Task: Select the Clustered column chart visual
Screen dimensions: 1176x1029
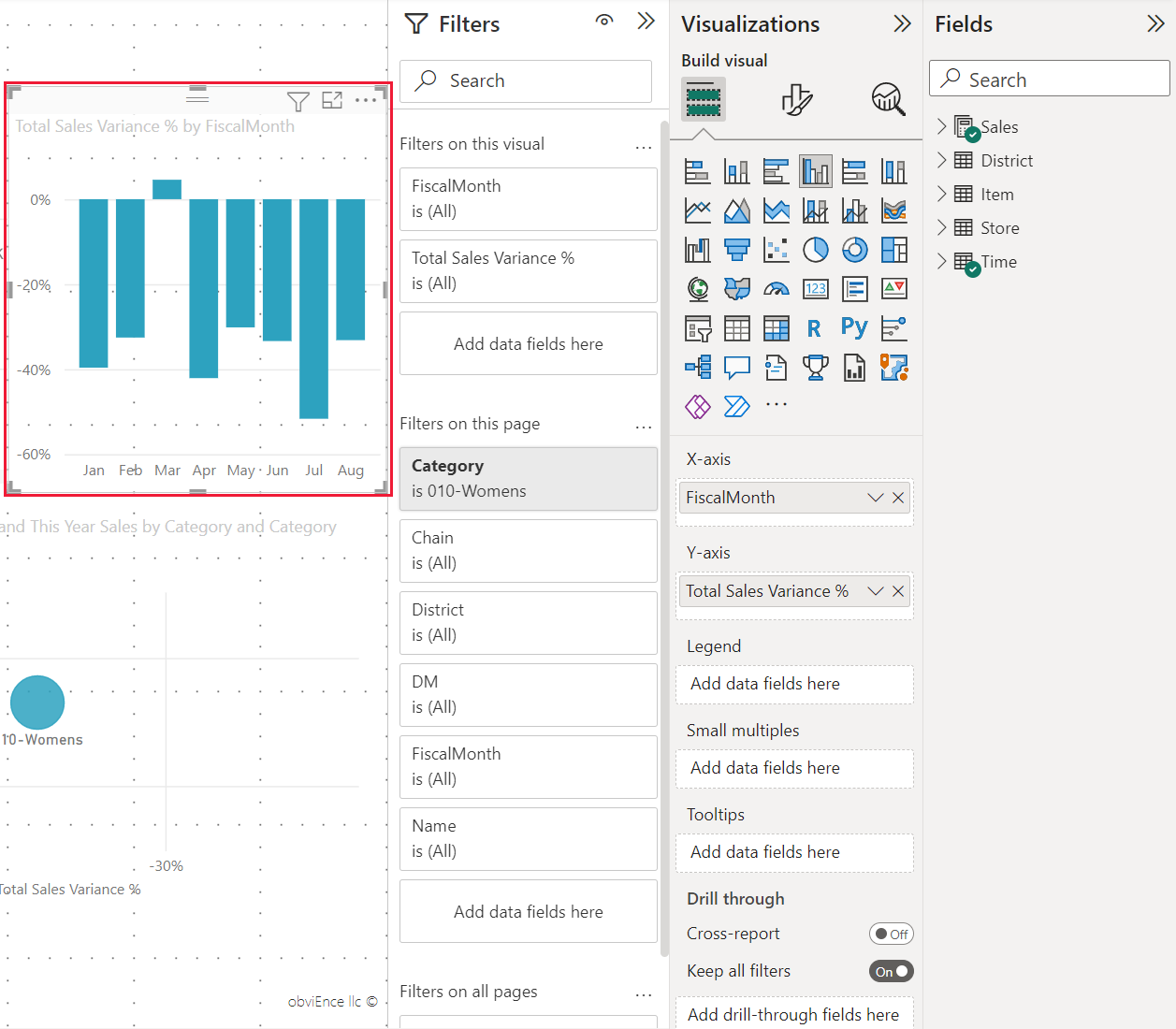Action: [x=816, y=171]
